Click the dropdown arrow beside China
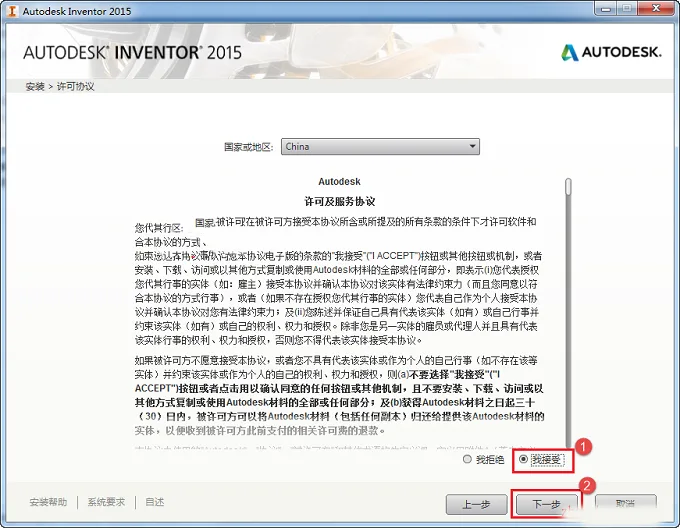This screenshot has width=680, height=528. pos(473,147)
